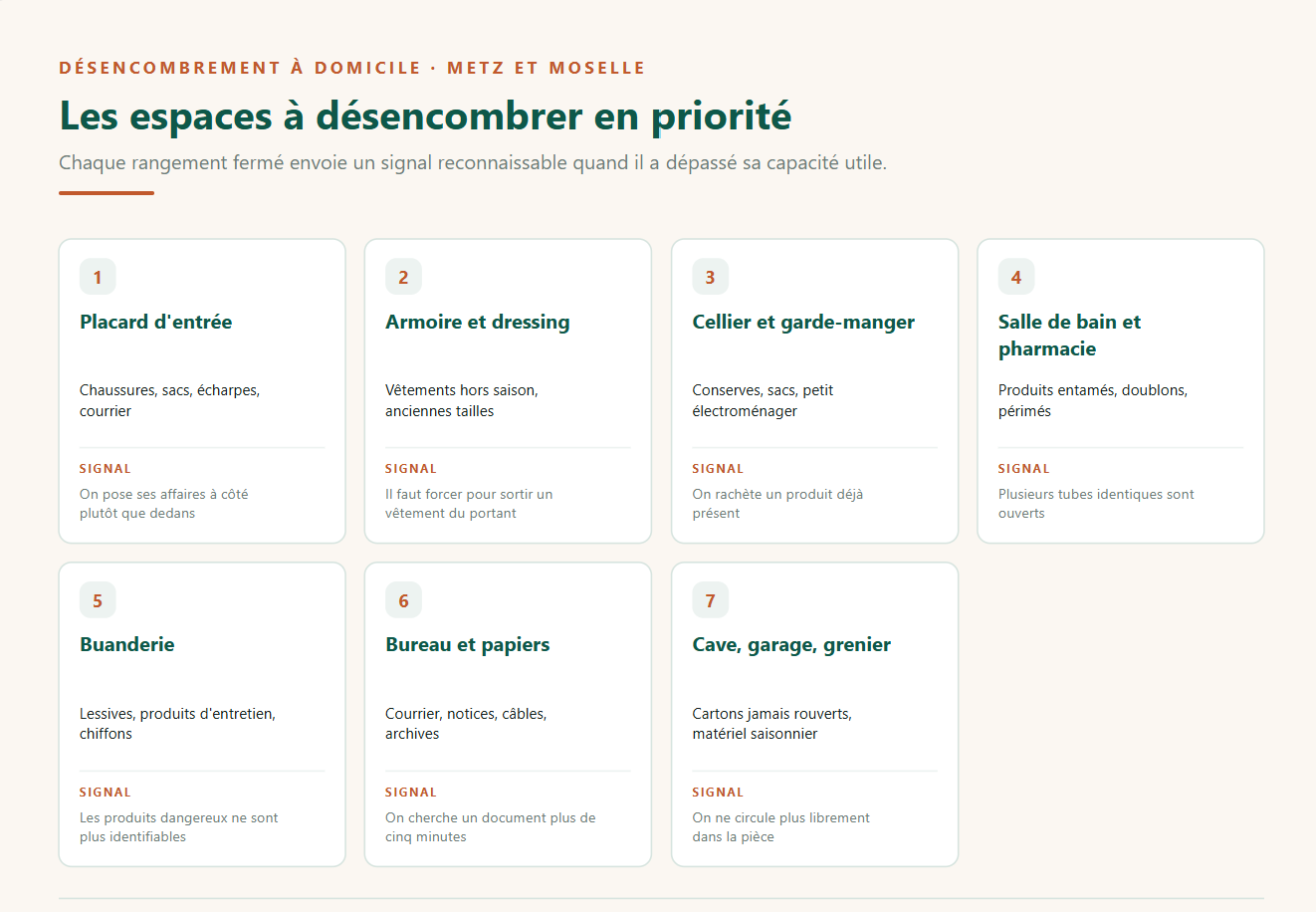The image size is (1316, 912).
Task: Click the 'Bureau et papiers' card title
Action: [468, 644]
